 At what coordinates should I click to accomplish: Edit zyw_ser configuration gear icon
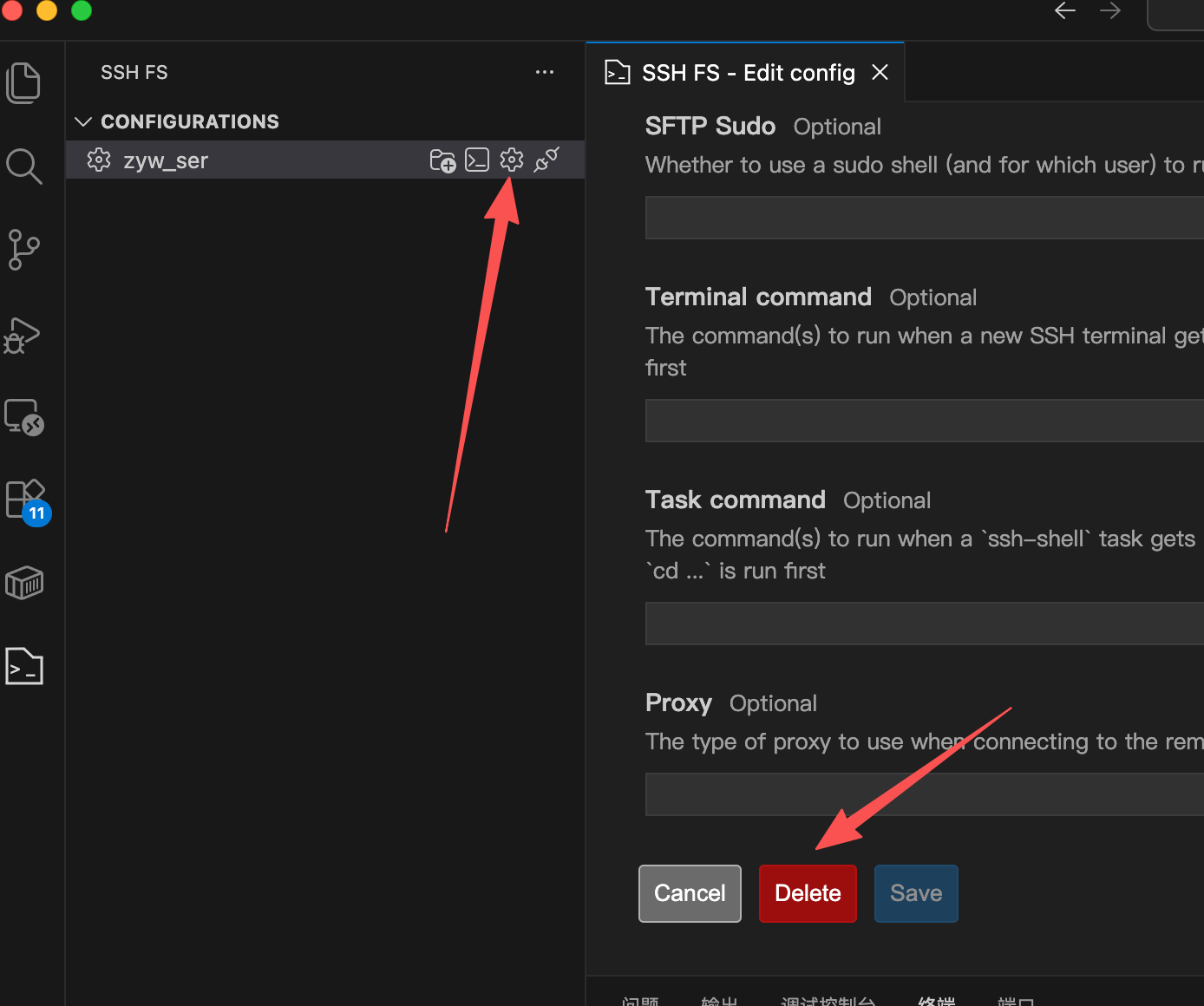point(512,160)
